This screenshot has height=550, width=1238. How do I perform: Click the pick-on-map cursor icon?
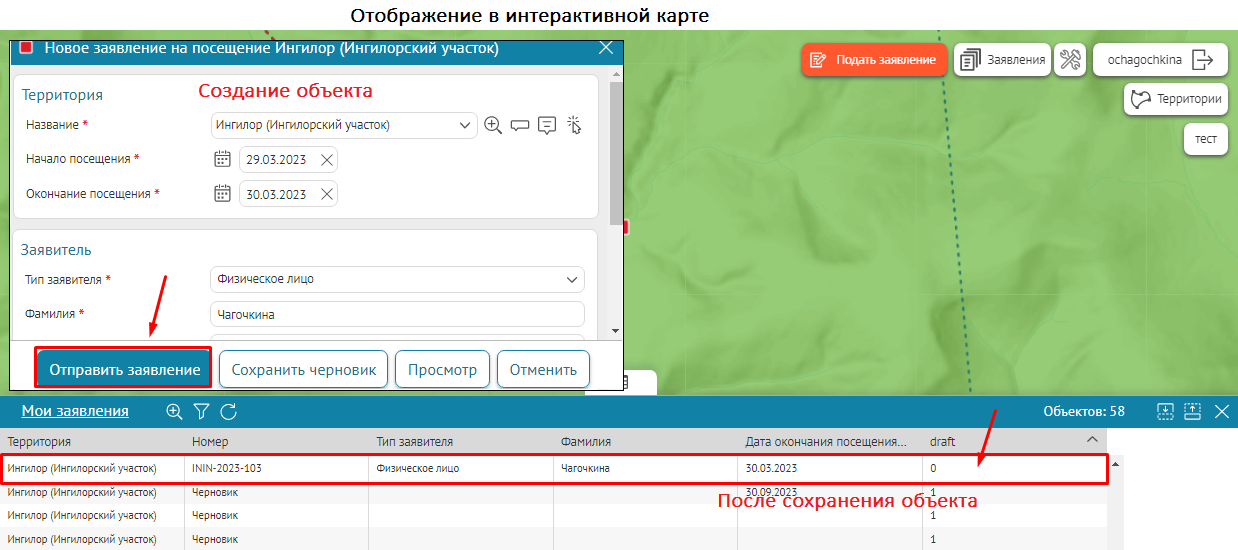(574, 125)
